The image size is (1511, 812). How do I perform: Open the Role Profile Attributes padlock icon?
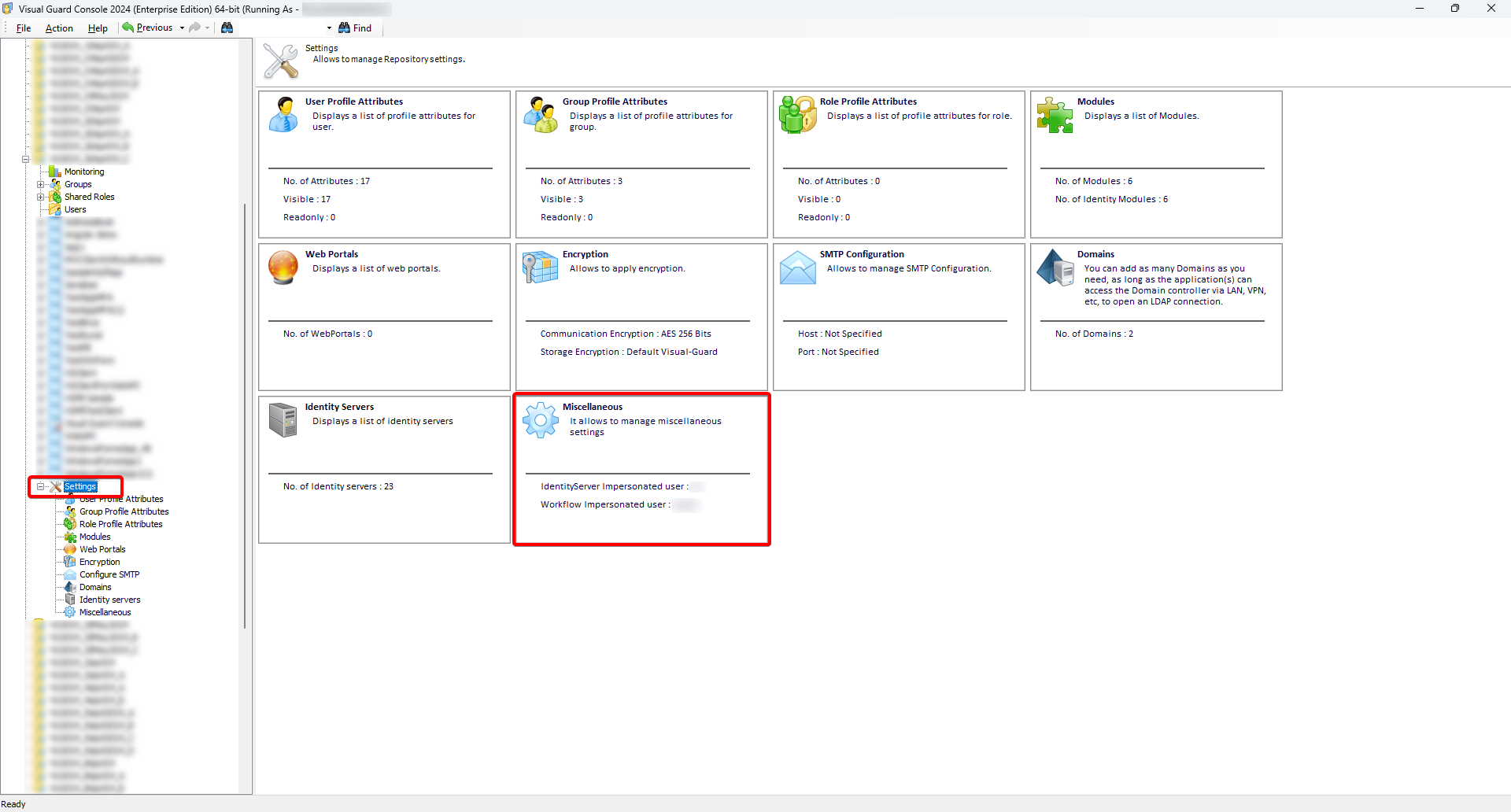798,115
